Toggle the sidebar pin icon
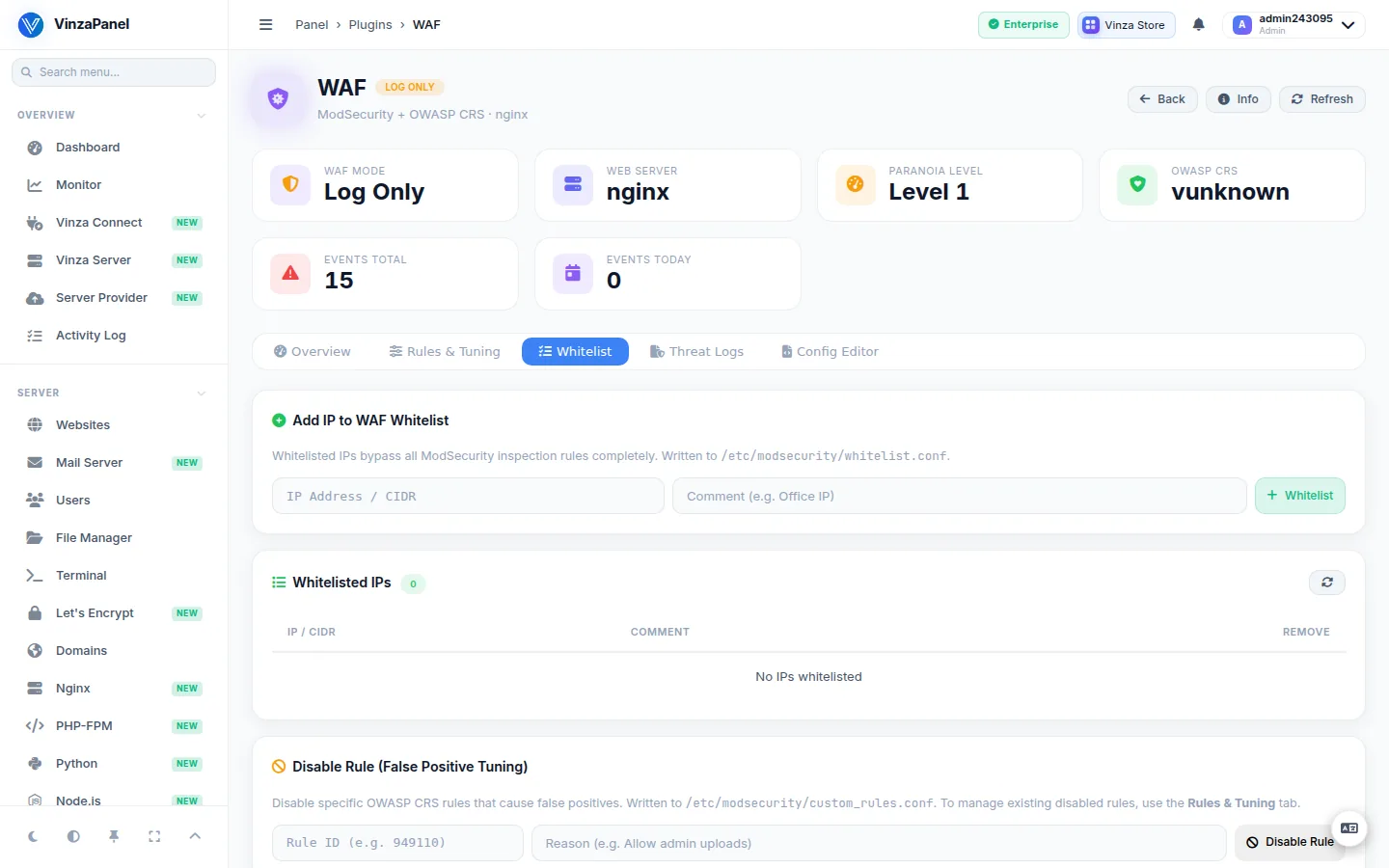Screen dimensions: 1389x868 click(x=114, y=837)
